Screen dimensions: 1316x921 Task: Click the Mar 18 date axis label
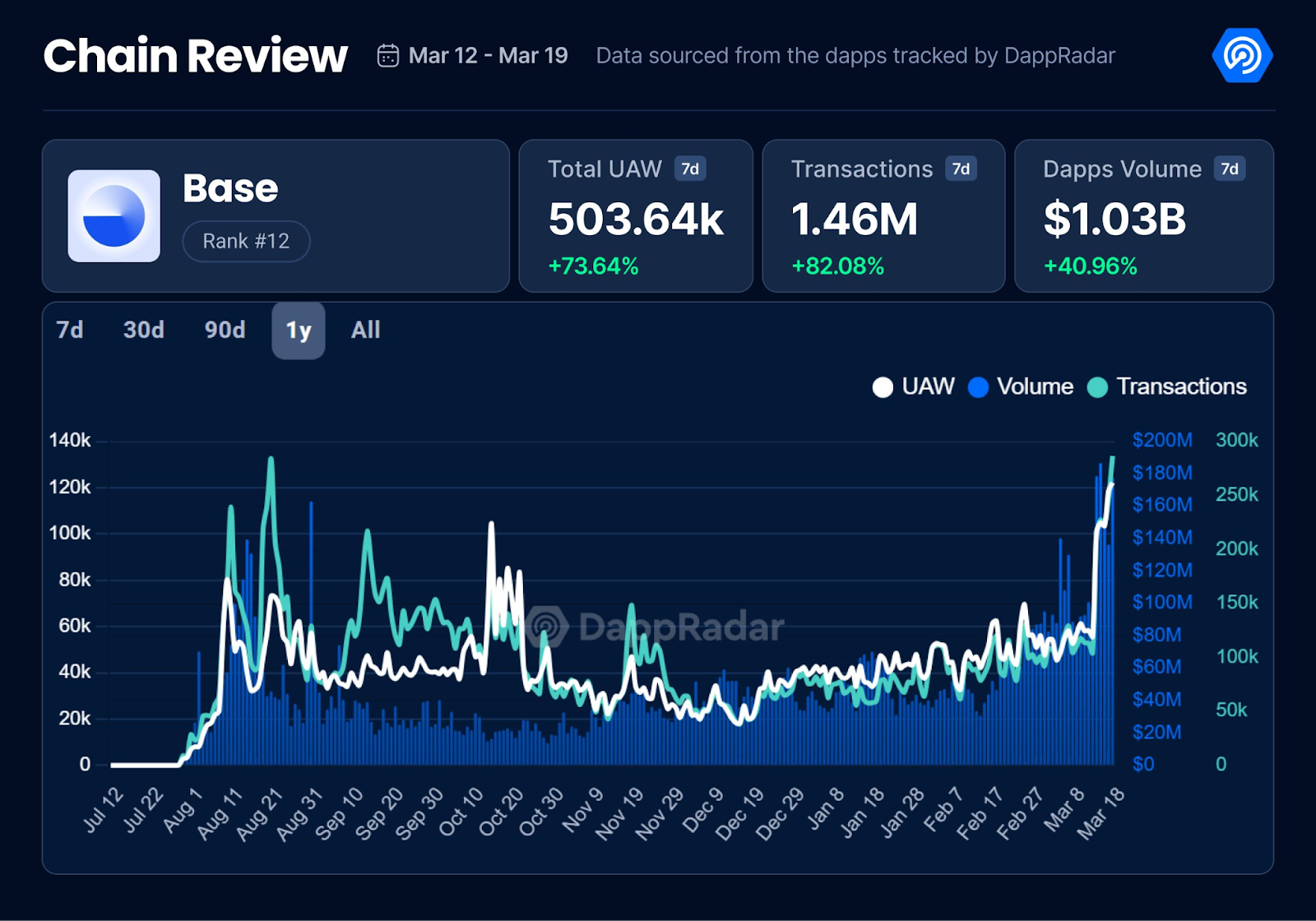click(1101, 812)
